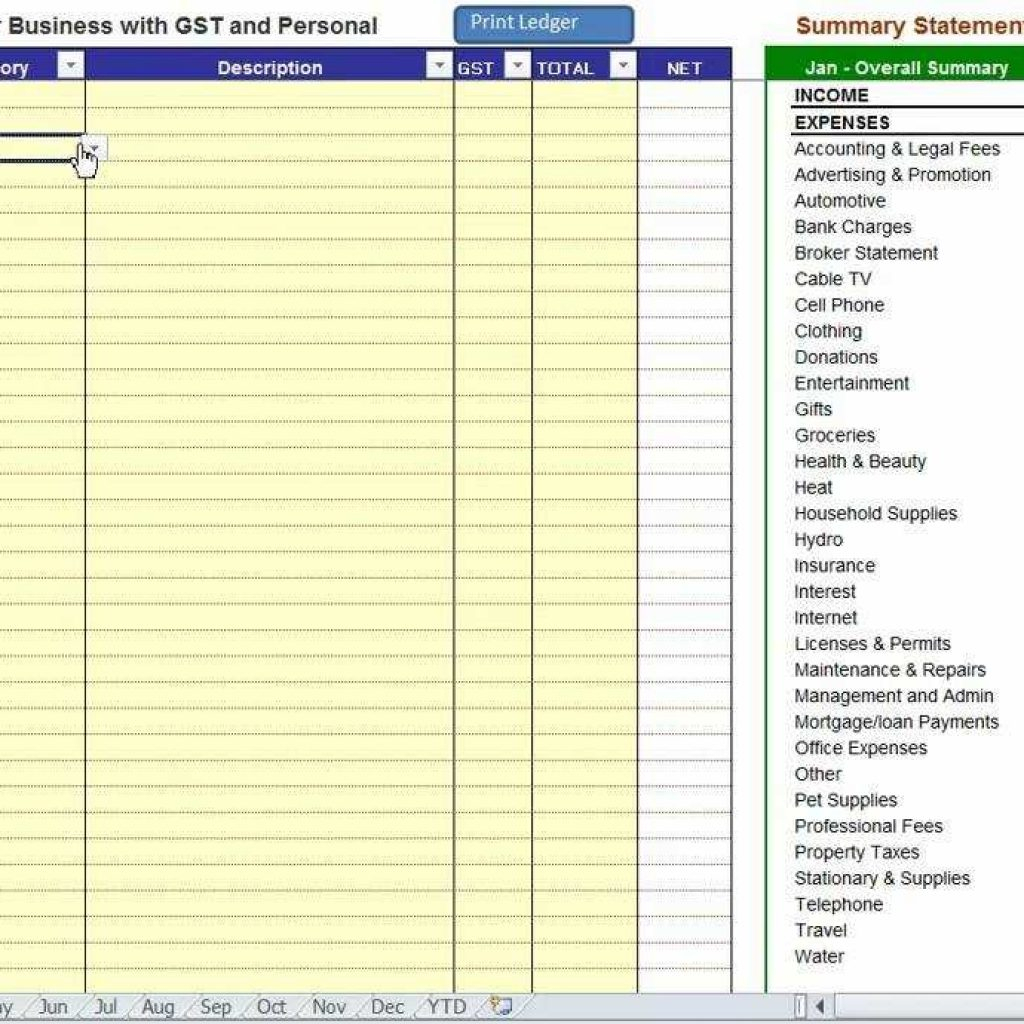
Task: Select the NET column header
Action: pyautogui.click(x=684, y=67)
